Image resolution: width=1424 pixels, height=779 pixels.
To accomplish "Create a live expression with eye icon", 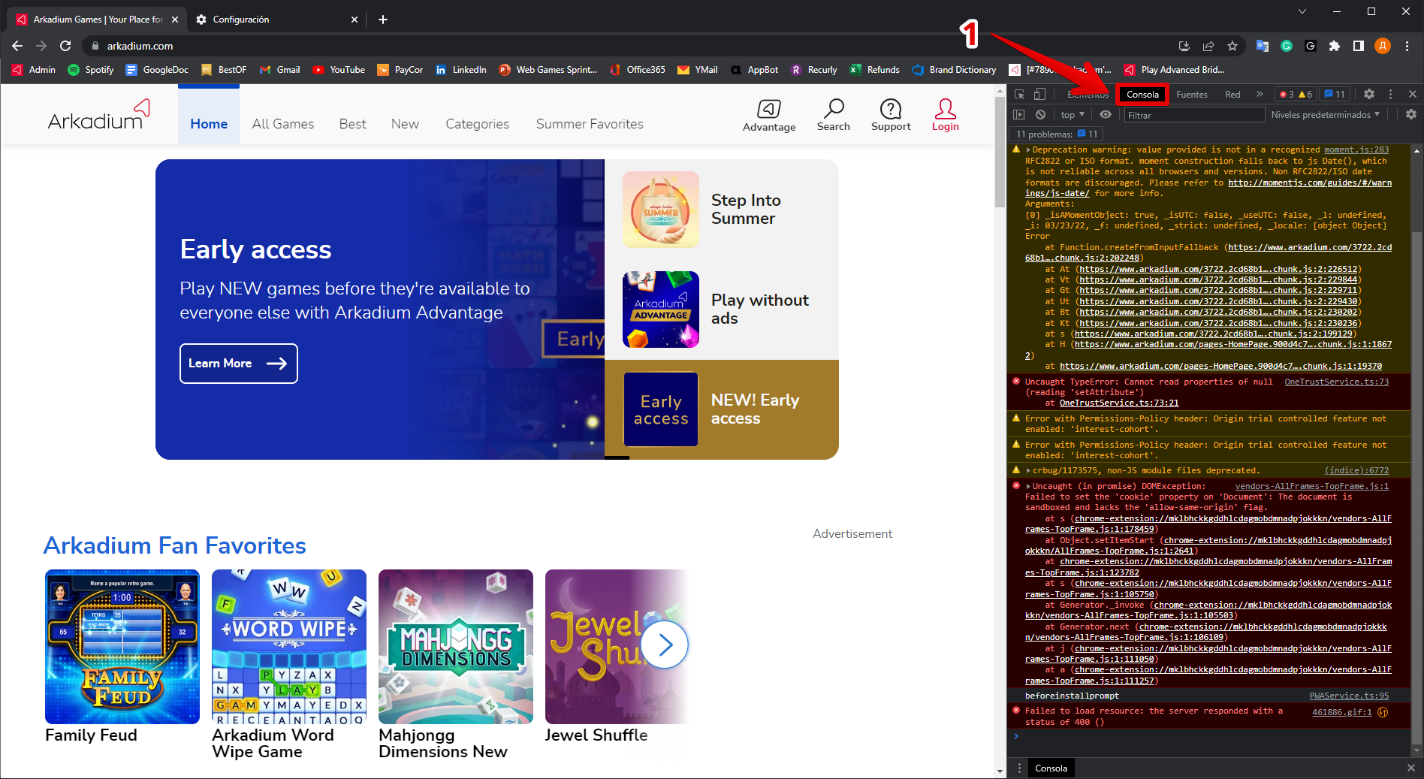I will (x=1105, y=115).
